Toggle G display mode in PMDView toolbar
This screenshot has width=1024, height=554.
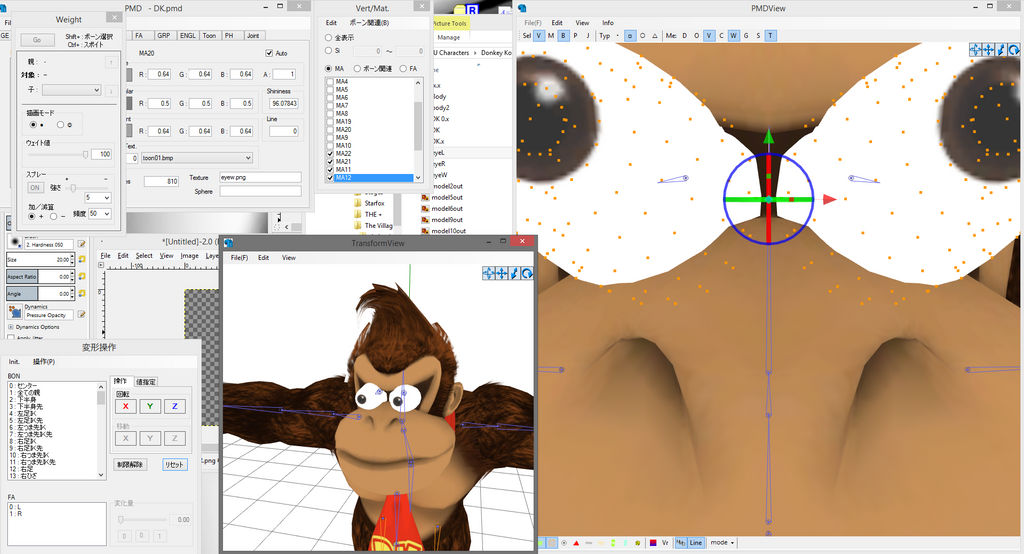[746, 36]
